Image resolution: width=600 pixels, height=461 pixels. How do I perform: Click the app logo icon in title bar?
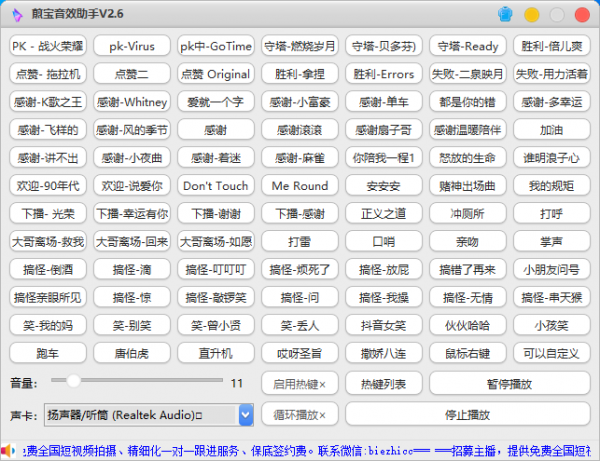(x=17, y=15)
